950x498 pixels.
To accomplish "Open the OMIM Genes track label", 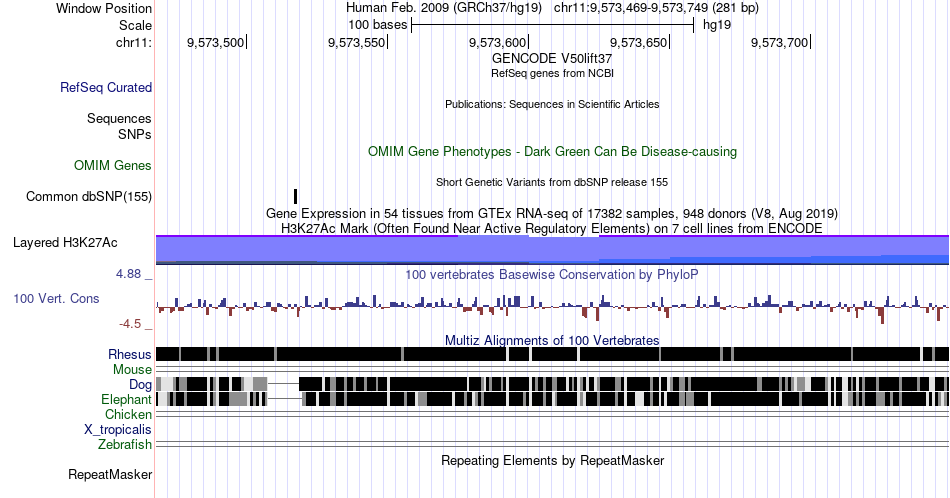I will tap(112, 165).
